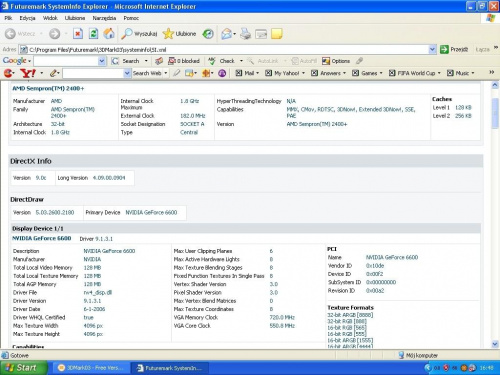
Task: Open the Widok menu
Action: point(50,18)
